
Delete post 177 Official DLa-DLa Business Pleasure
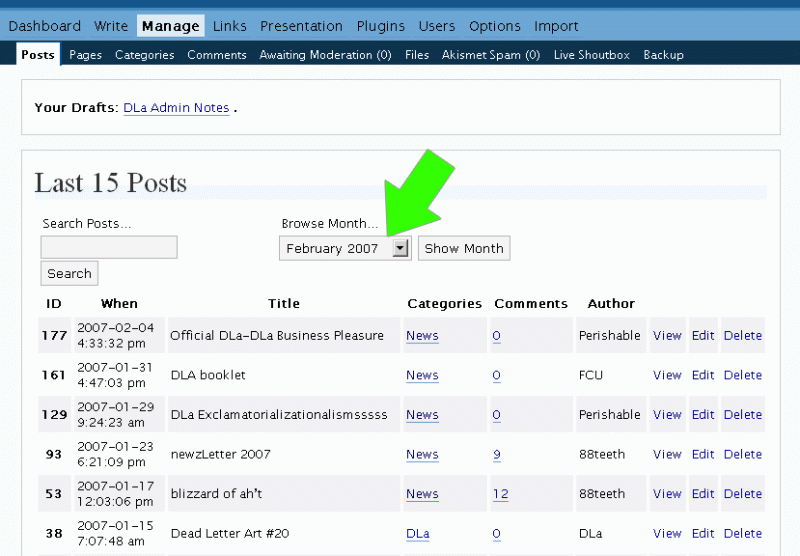[743, 335]
